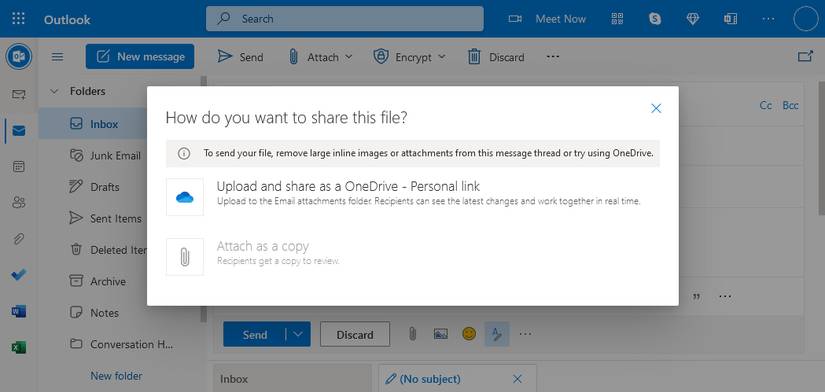This screenshot has width=825, height=392.
Task: Switch to the Inbox bottom tab
Action: (x=292, y=378)
